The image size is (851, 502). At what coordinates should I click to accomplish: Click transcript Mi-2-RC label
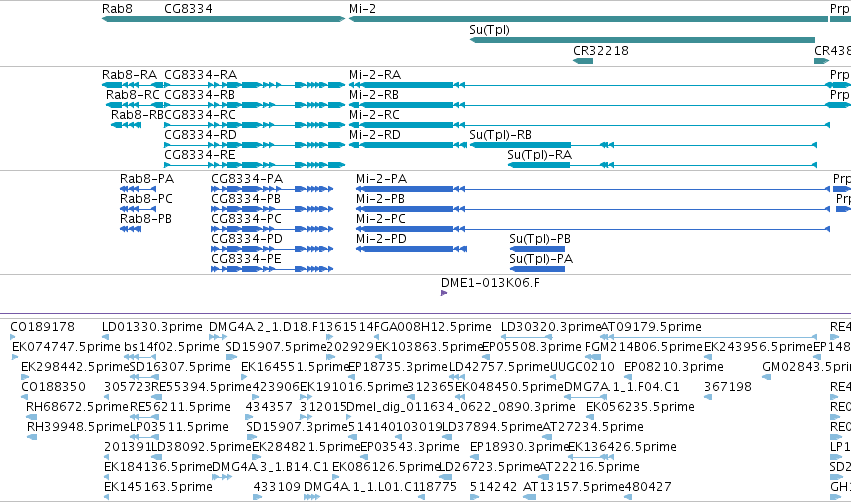[x=374, y=115]
